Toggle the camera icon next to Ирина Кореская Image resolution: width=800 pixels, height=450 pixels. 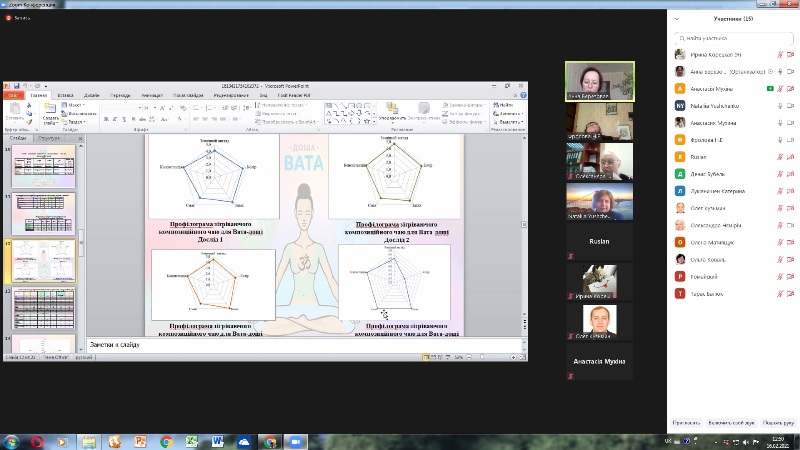(790, 54)
